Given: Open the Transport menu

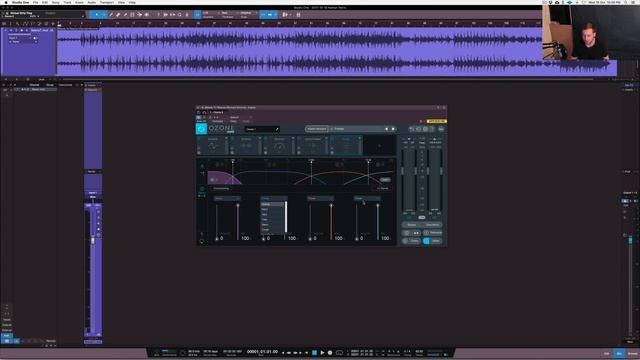Looking at the screenshot, I should [107, 2].
